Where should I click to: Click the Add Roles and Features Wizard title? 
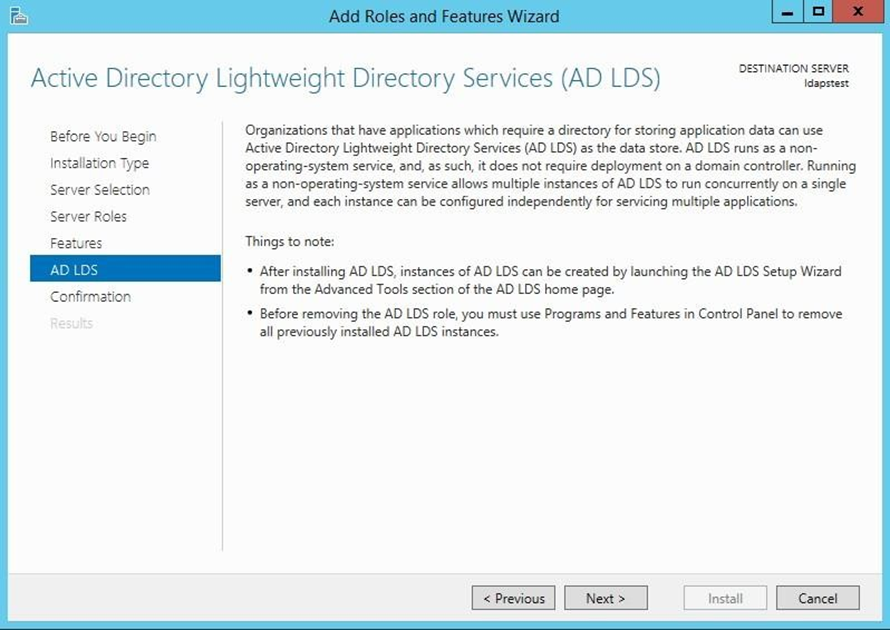click(x=444, y=16)
